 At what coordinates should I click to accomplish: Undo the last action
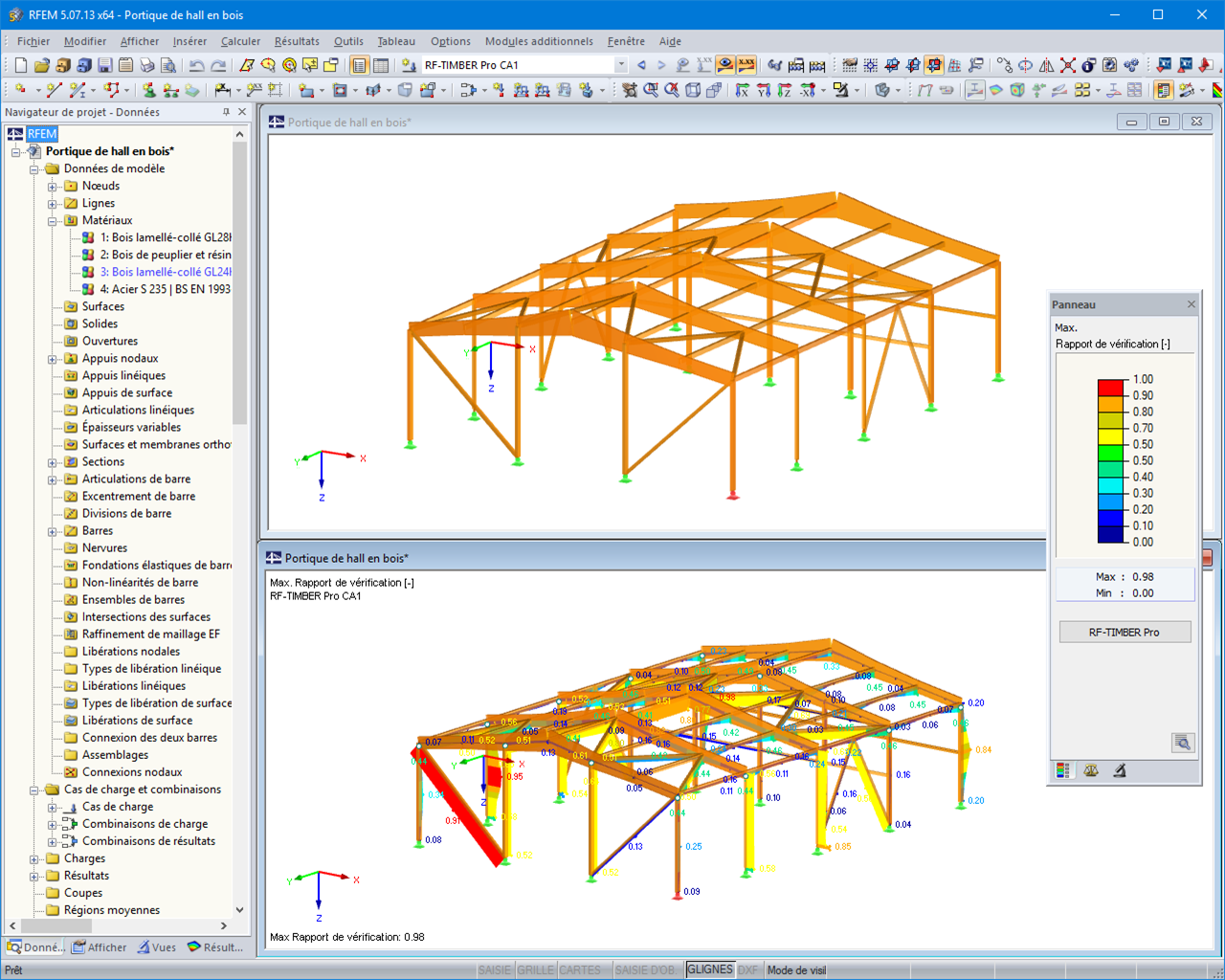pyautogui.click(x=196, y=65)
